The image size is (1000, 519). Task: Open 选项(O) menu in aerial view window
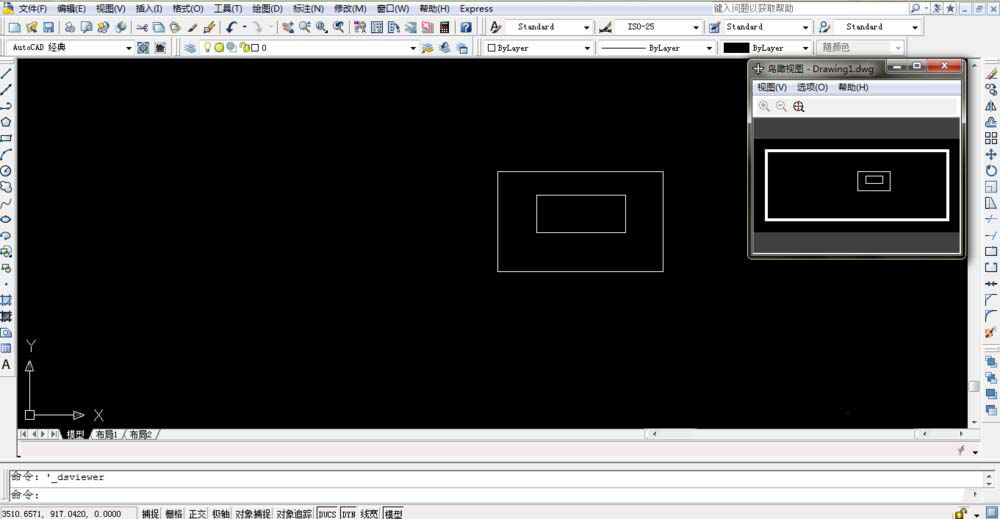[x=811, y=87]
